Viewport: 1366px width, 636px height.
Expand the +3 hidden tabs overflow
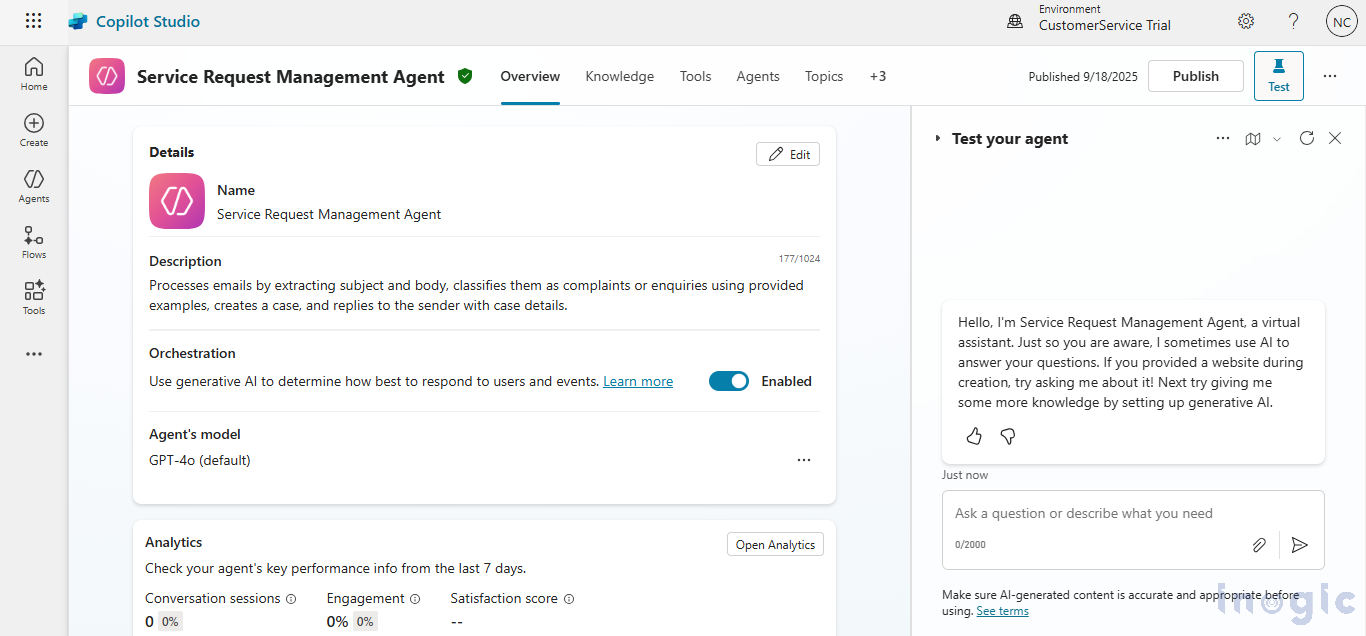pyautogui.click(x=878, y=76)
